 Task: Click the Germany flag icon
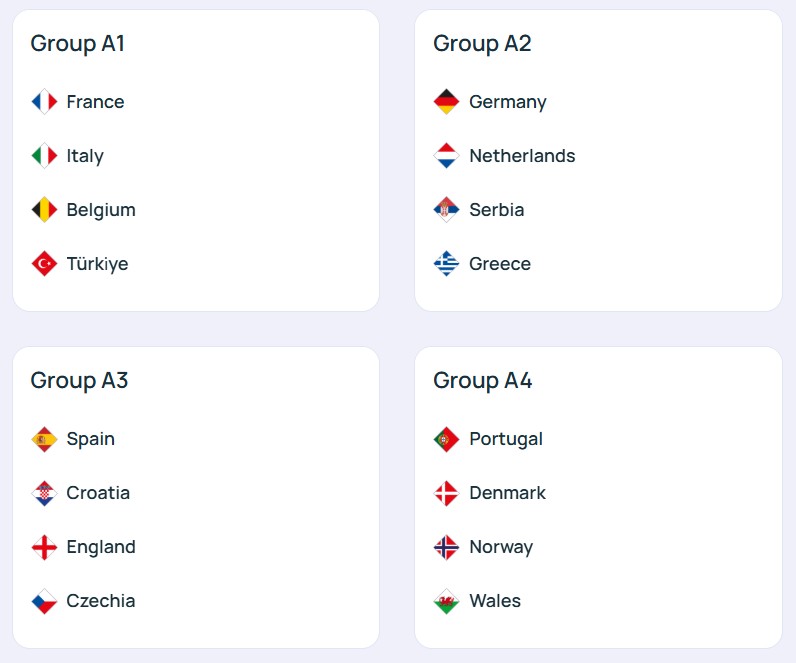point(446,102)
